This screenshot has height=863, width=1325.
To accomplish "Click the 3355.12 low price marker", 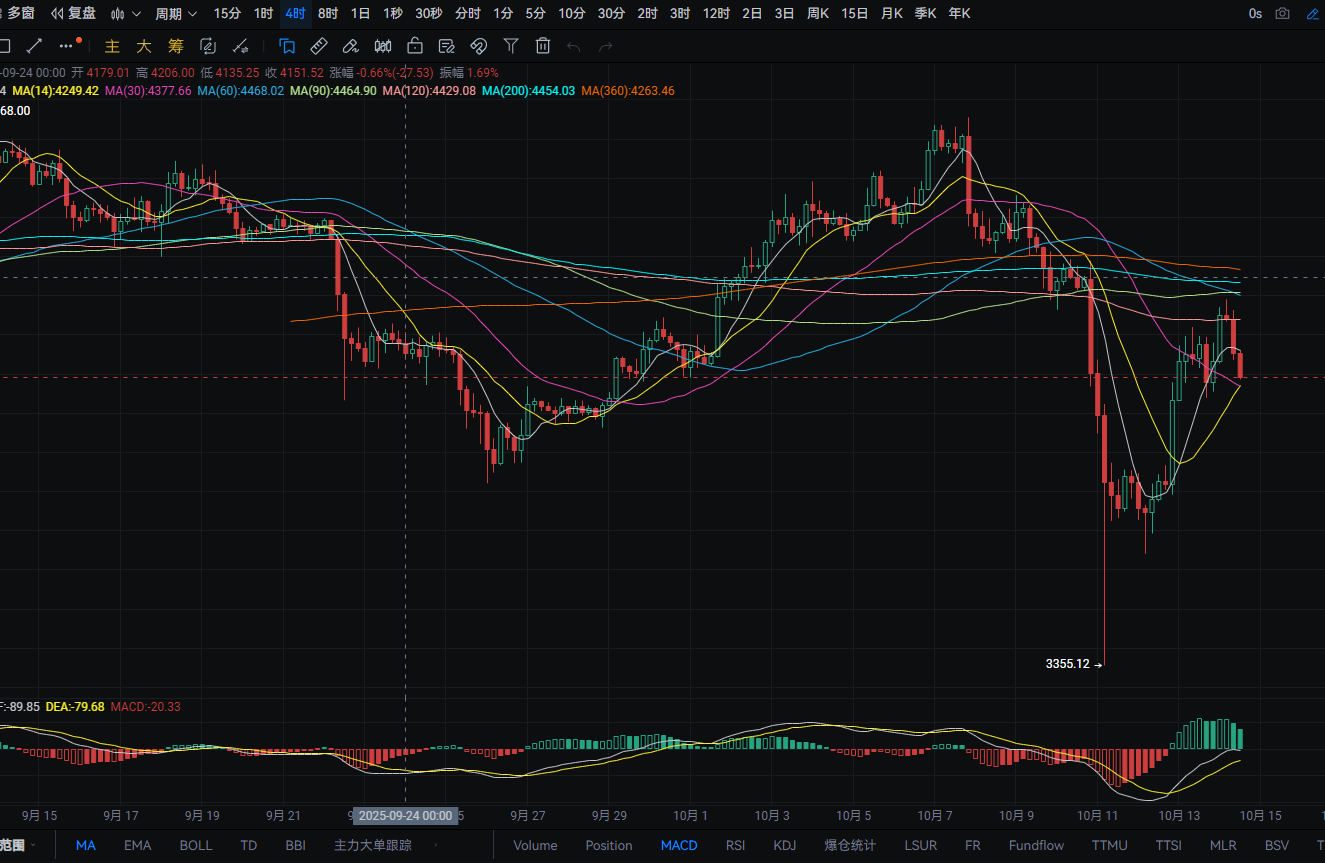I will [1067, 664].
